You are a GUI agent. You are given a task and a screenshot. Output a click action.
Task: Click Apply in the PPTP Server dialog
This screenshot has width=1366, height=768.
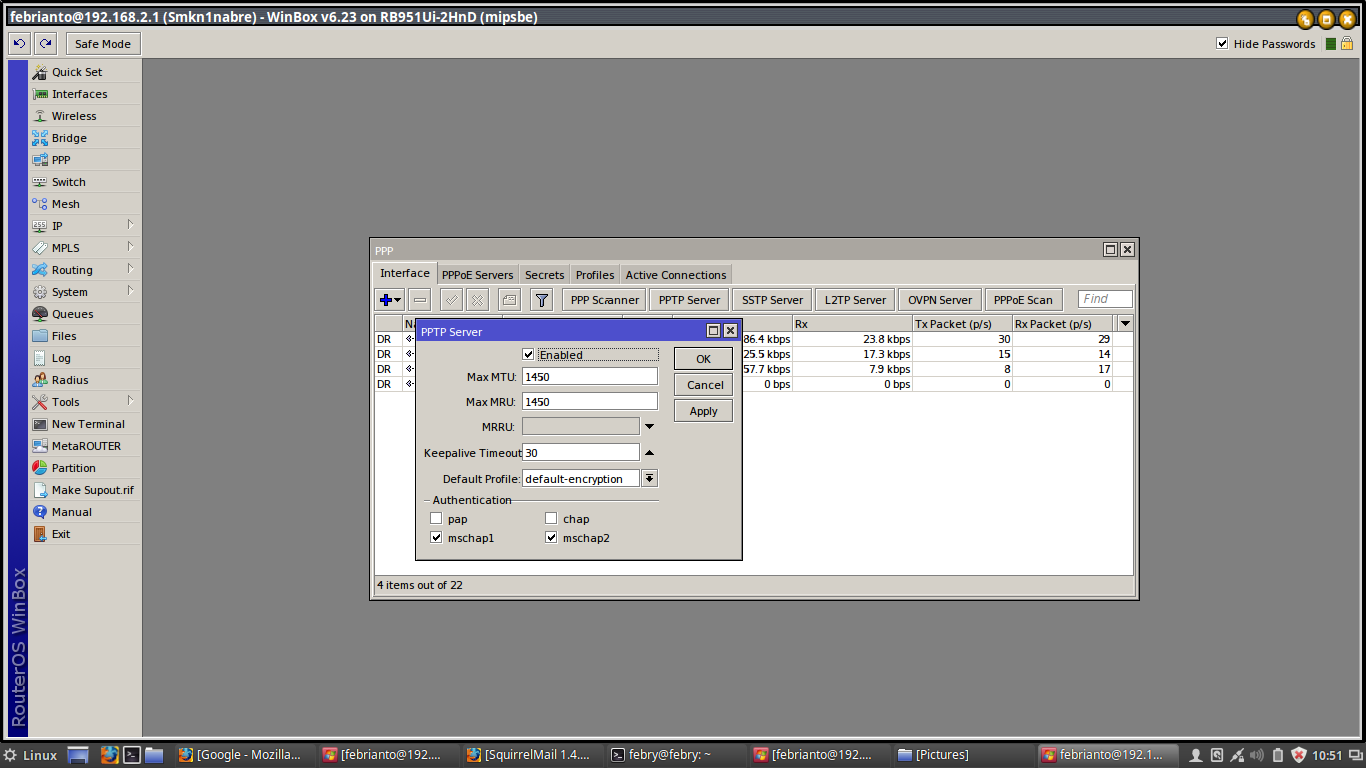[x=703, y=411]
